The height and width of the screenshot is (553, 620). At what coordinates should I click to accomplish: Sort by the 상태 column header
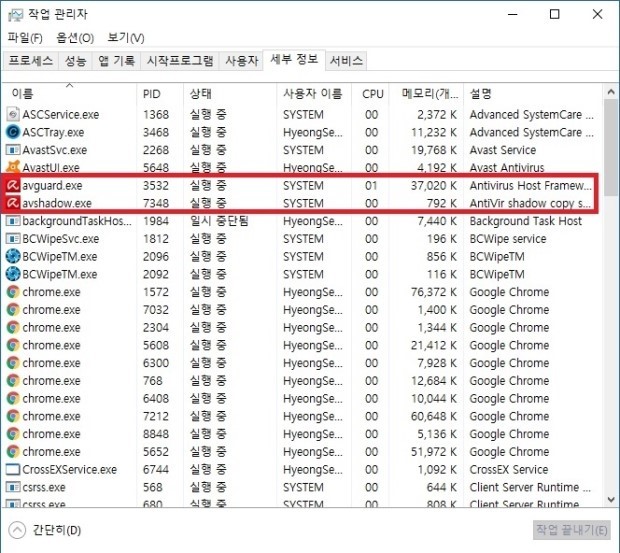(230, 94)
